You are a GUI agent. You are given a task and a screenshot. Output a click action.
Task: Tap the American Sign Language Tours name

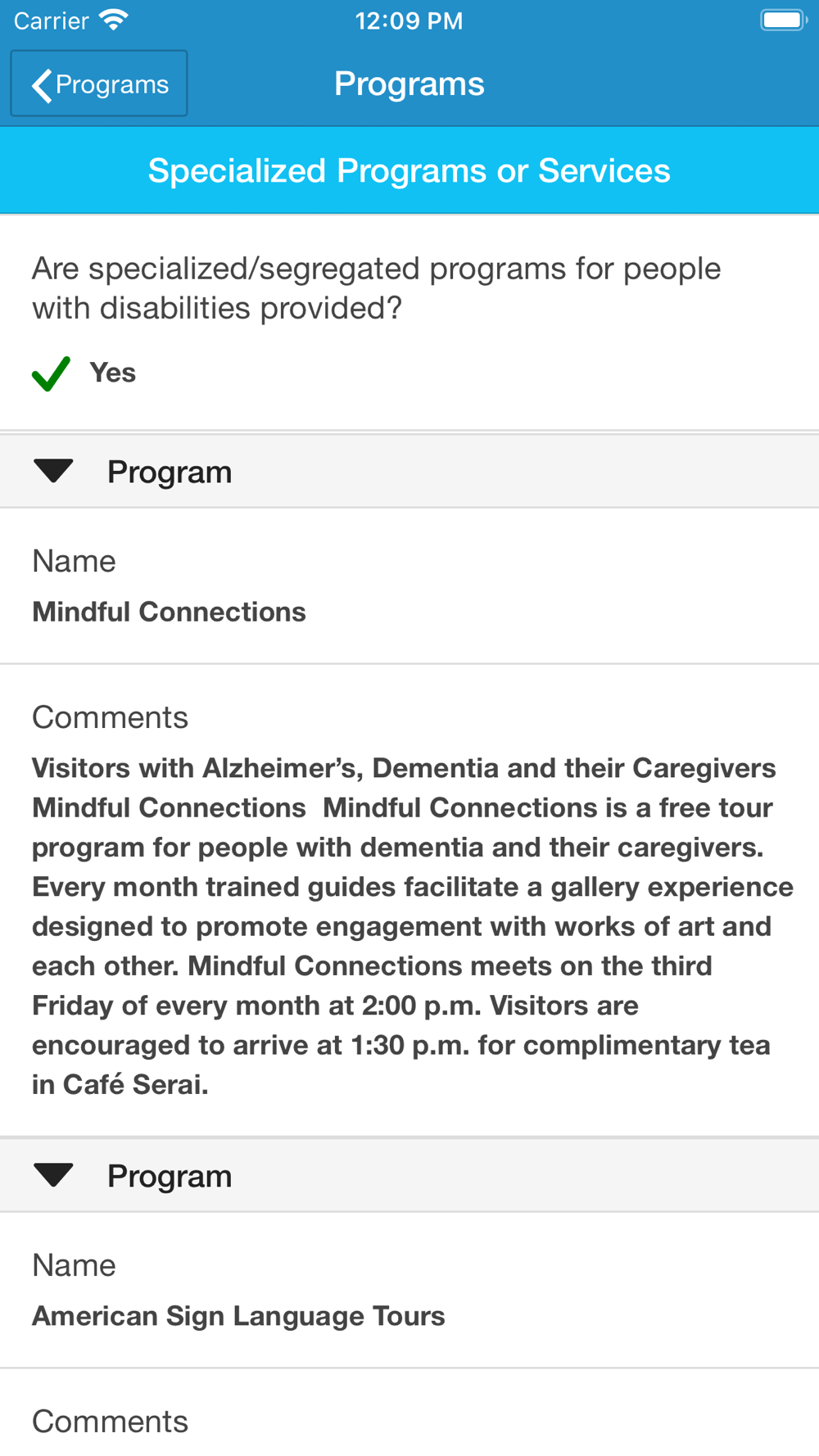238,1316
